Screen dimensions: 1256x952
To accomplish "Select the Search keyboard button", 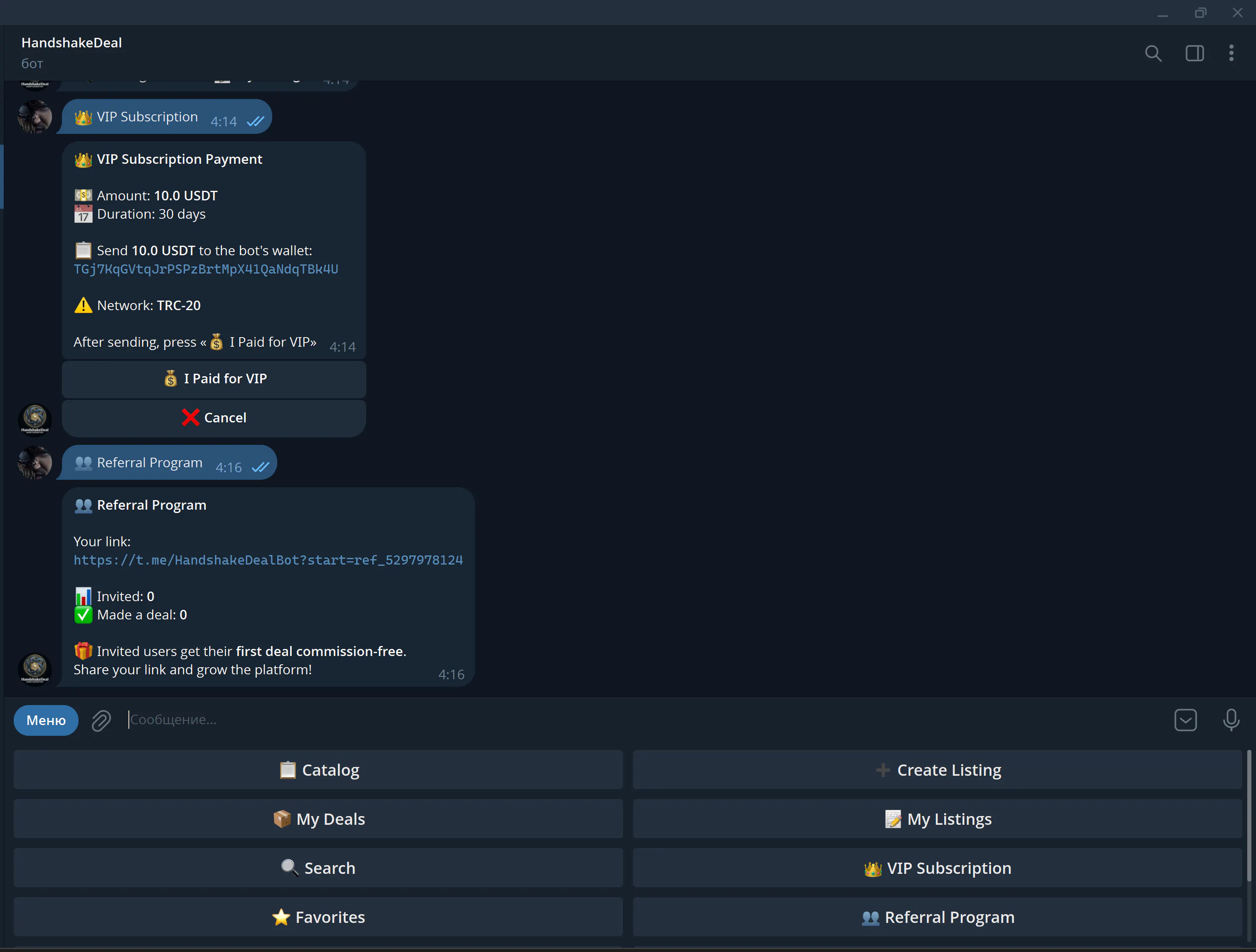I will (318, 868).
